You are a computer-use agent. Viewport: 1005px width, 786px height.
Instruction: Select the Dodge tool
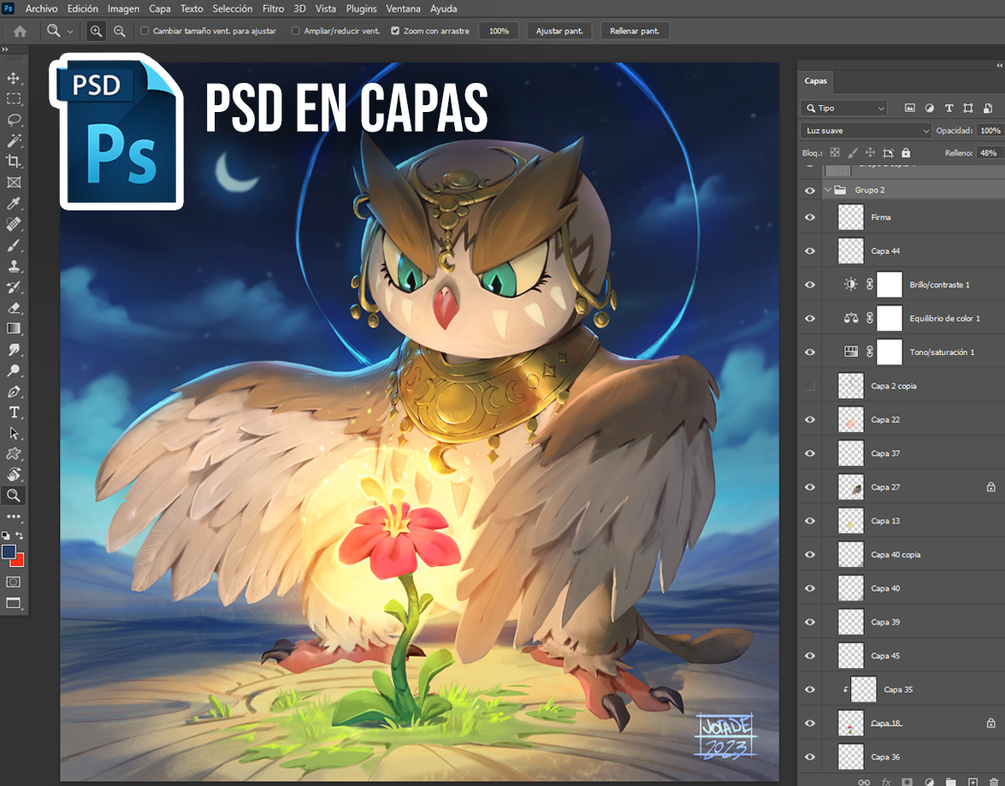[13, 371]
